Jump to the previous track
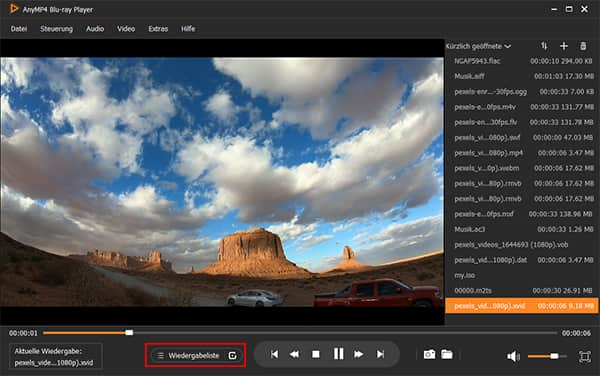The width and height of the screenshot is (600, 376). pyautogui.click(x=274, y=354)
